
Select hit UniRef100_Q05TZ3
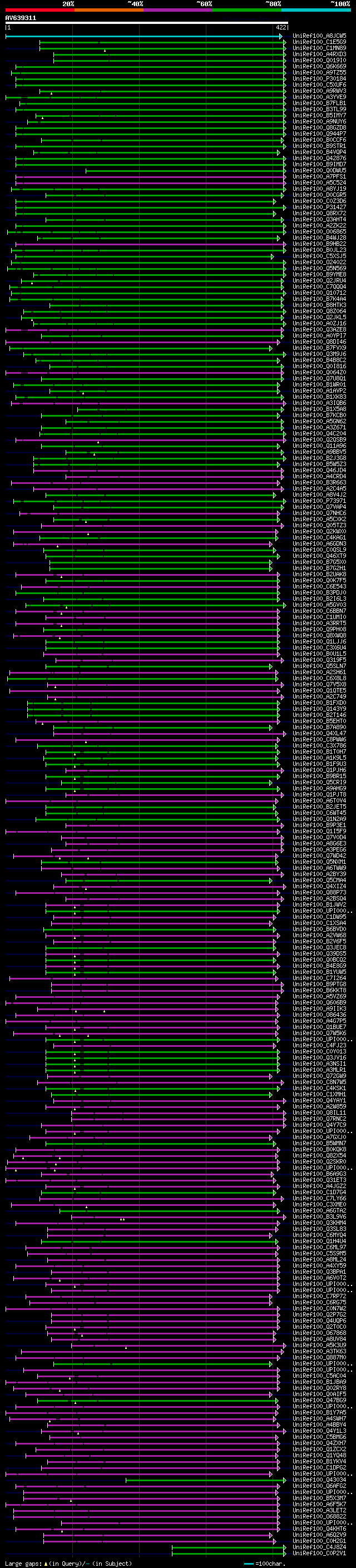(319, 525)
